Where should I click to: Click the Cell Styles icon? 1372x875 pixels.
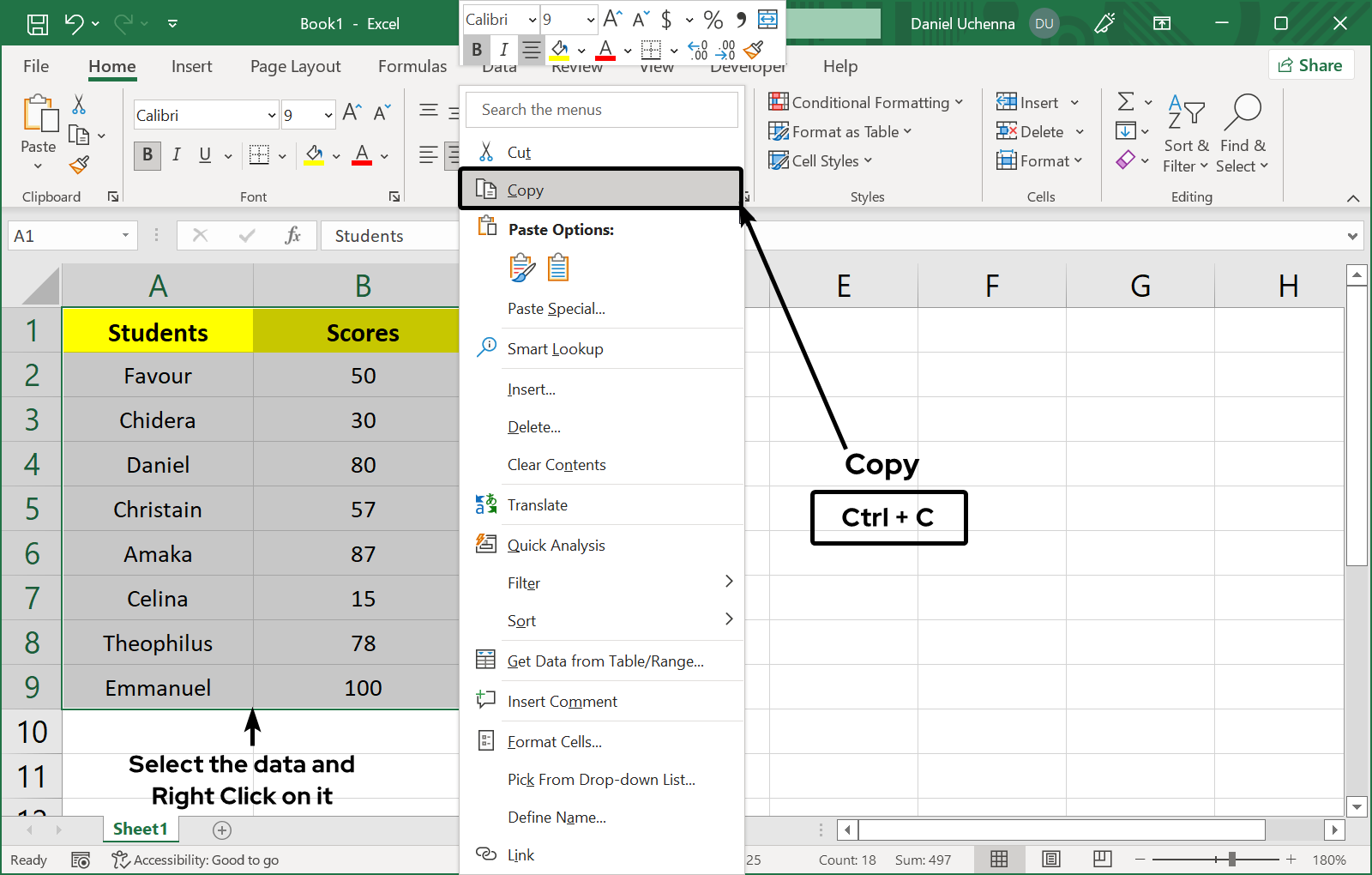click(x=779, y=160)
